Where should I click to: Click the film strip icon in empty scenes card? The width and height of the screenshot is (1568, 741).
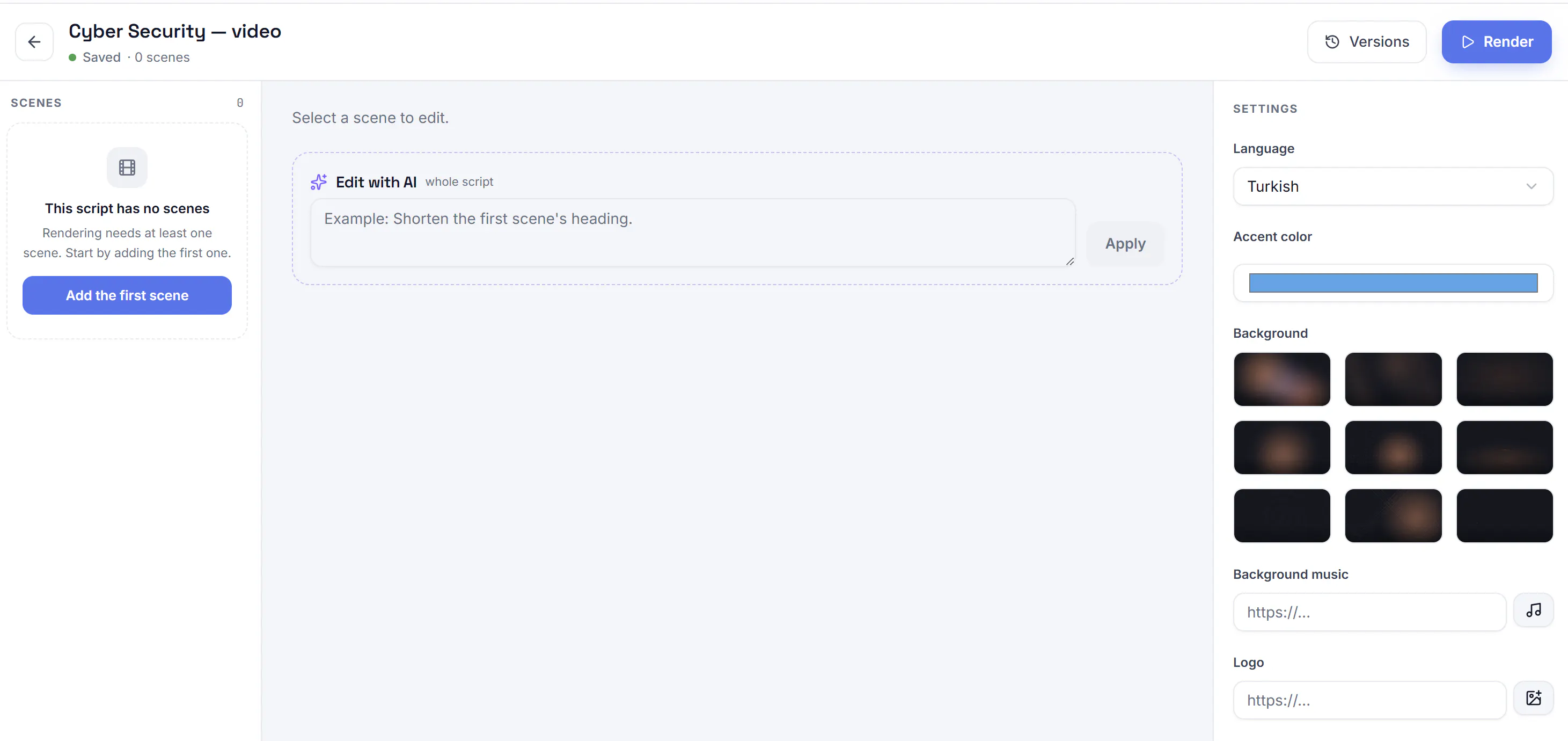127,168
